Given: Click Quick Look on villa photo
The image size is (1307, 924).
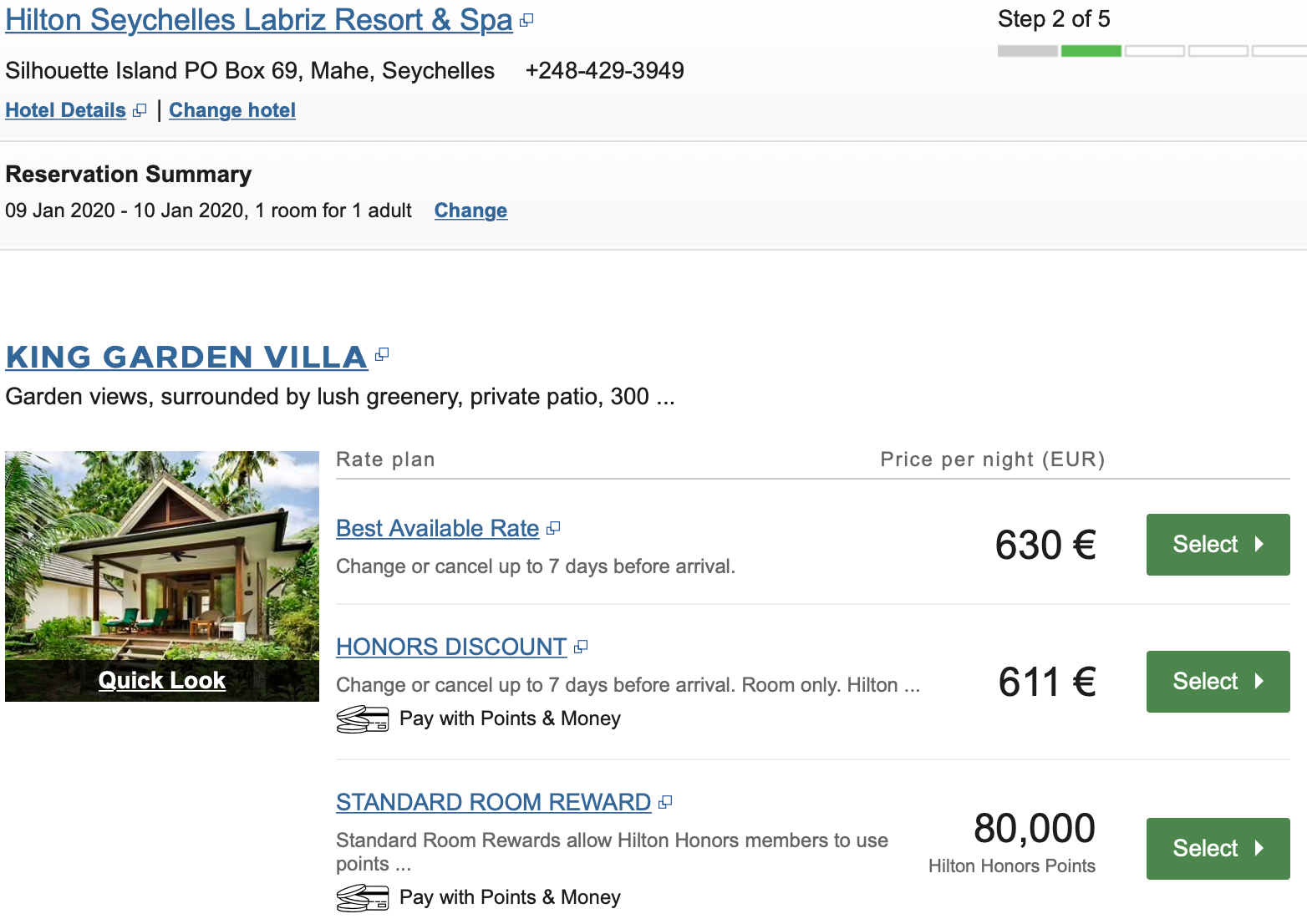Looking at the screenshot, I should point(162,681).
